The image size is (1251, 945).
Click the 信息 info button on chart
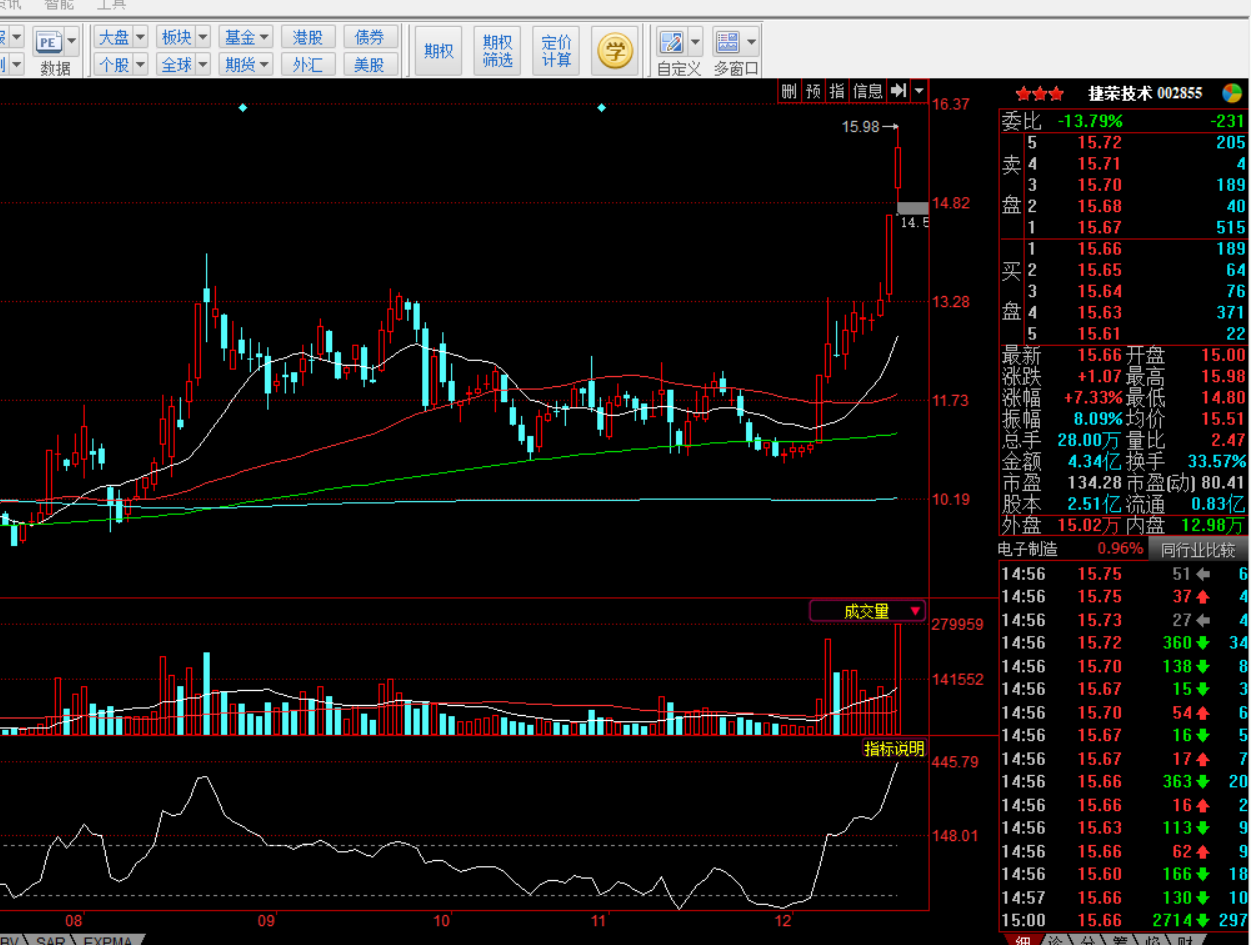[868, 91]
